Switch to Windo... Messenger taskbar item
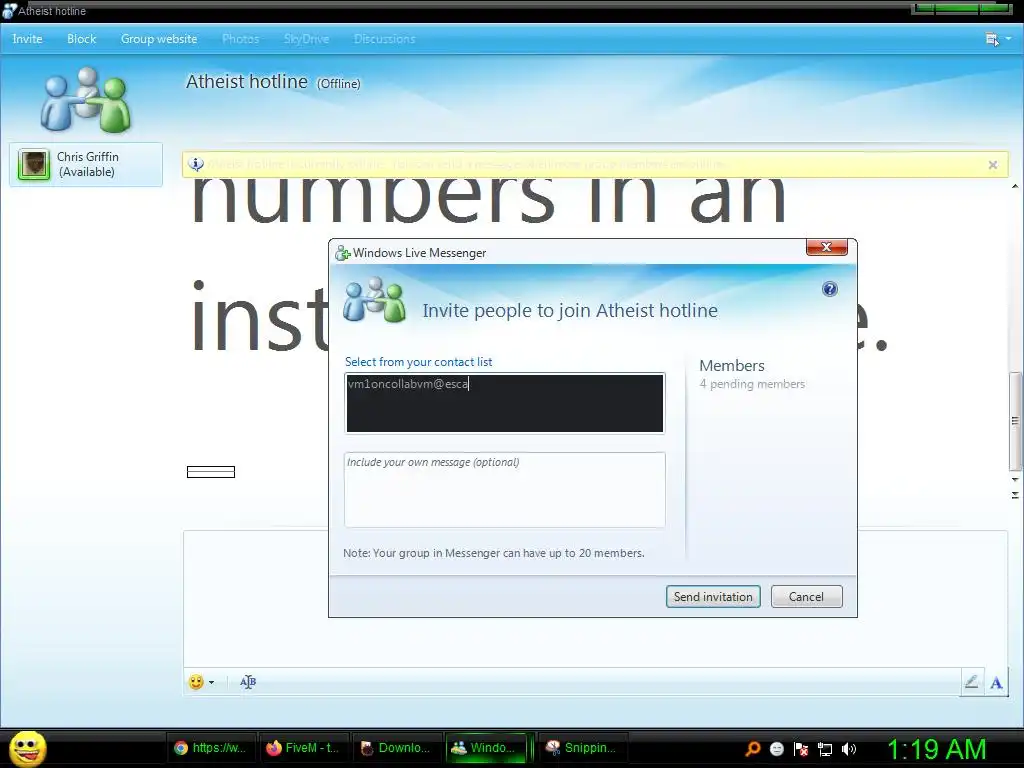The width and height of the screenshot is (1024, 768). click(487, 748)
